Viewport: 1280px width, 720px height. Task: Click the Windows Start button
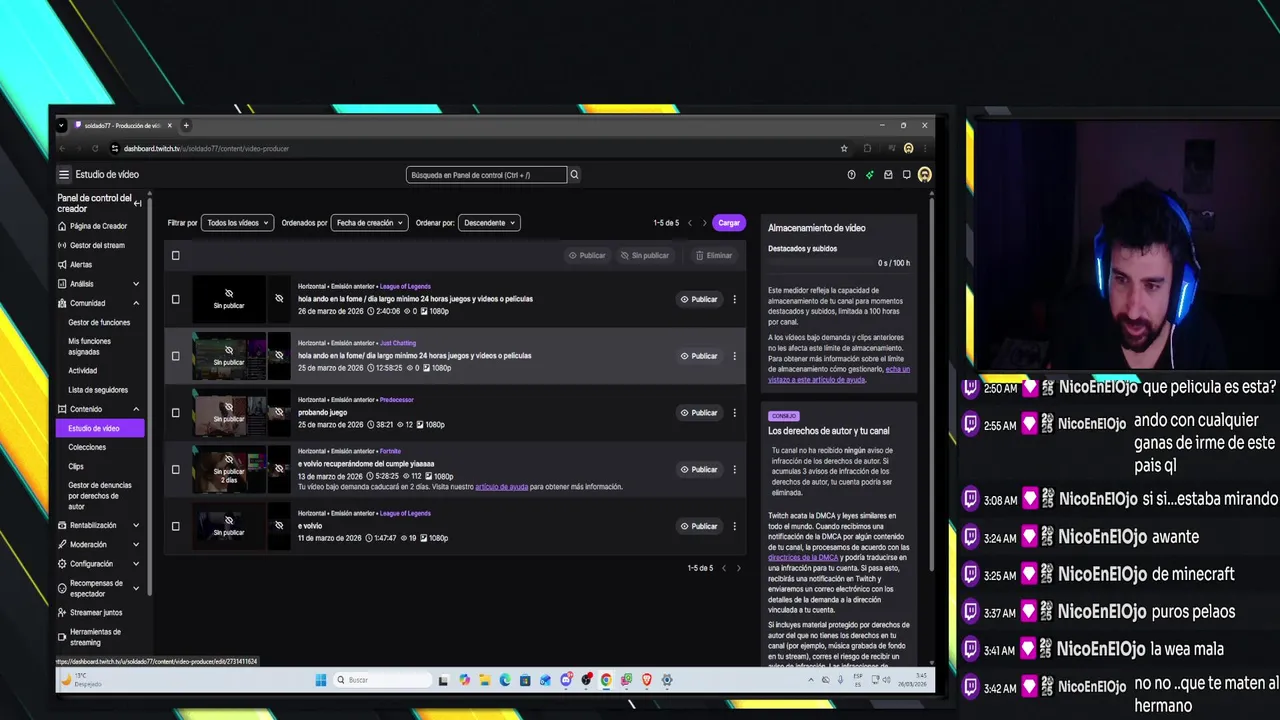pos(321,680)
